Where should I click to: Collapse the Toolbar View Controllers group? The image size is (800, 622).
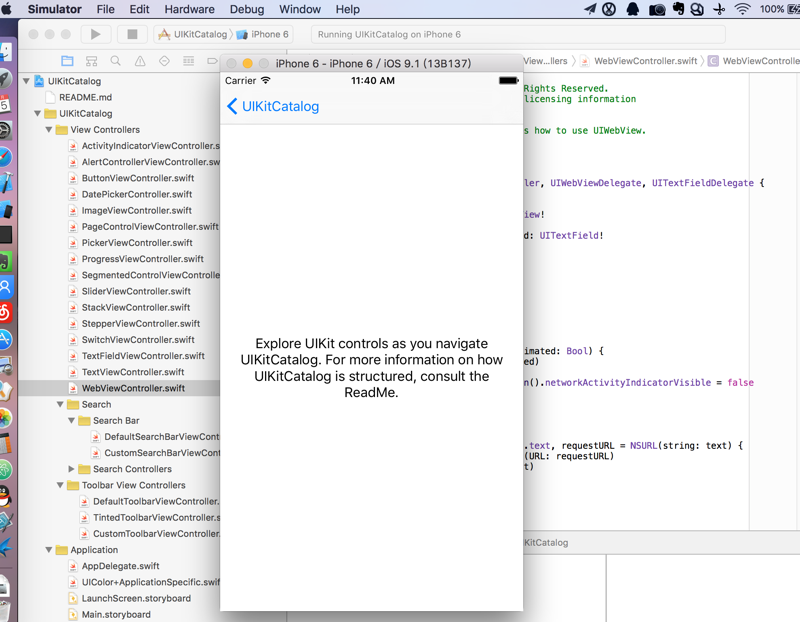point(60,485)
